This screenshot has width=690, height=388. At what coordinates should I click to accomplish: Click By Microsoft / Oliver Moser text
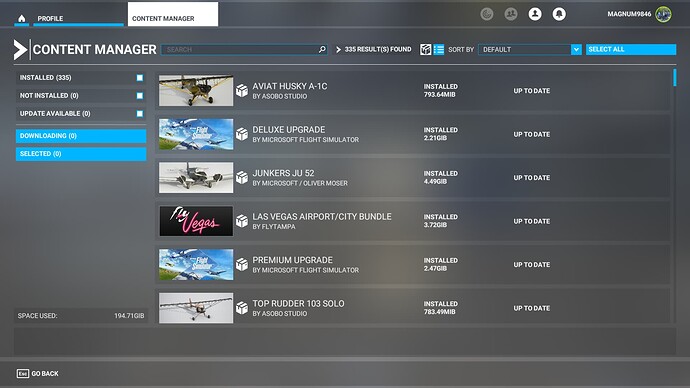point(300,183)
